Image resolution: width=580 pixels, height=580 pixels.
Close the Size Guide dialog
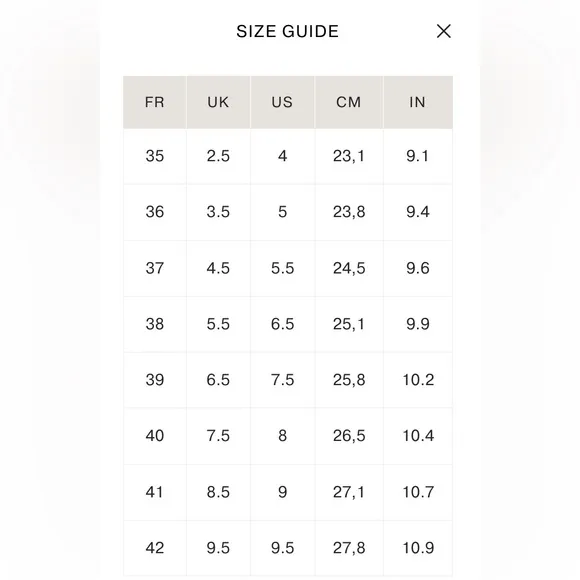[444, 31]
